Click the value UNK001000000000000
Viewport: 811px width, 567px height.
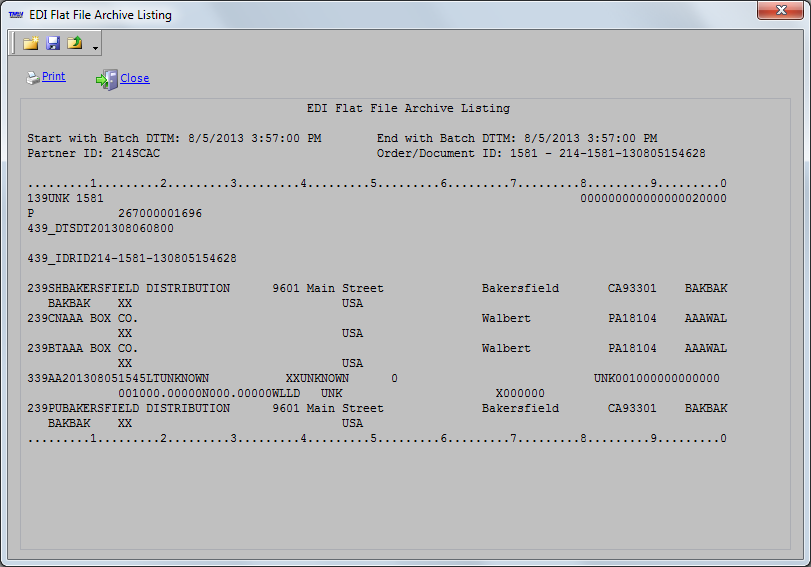tap(657, 378)
